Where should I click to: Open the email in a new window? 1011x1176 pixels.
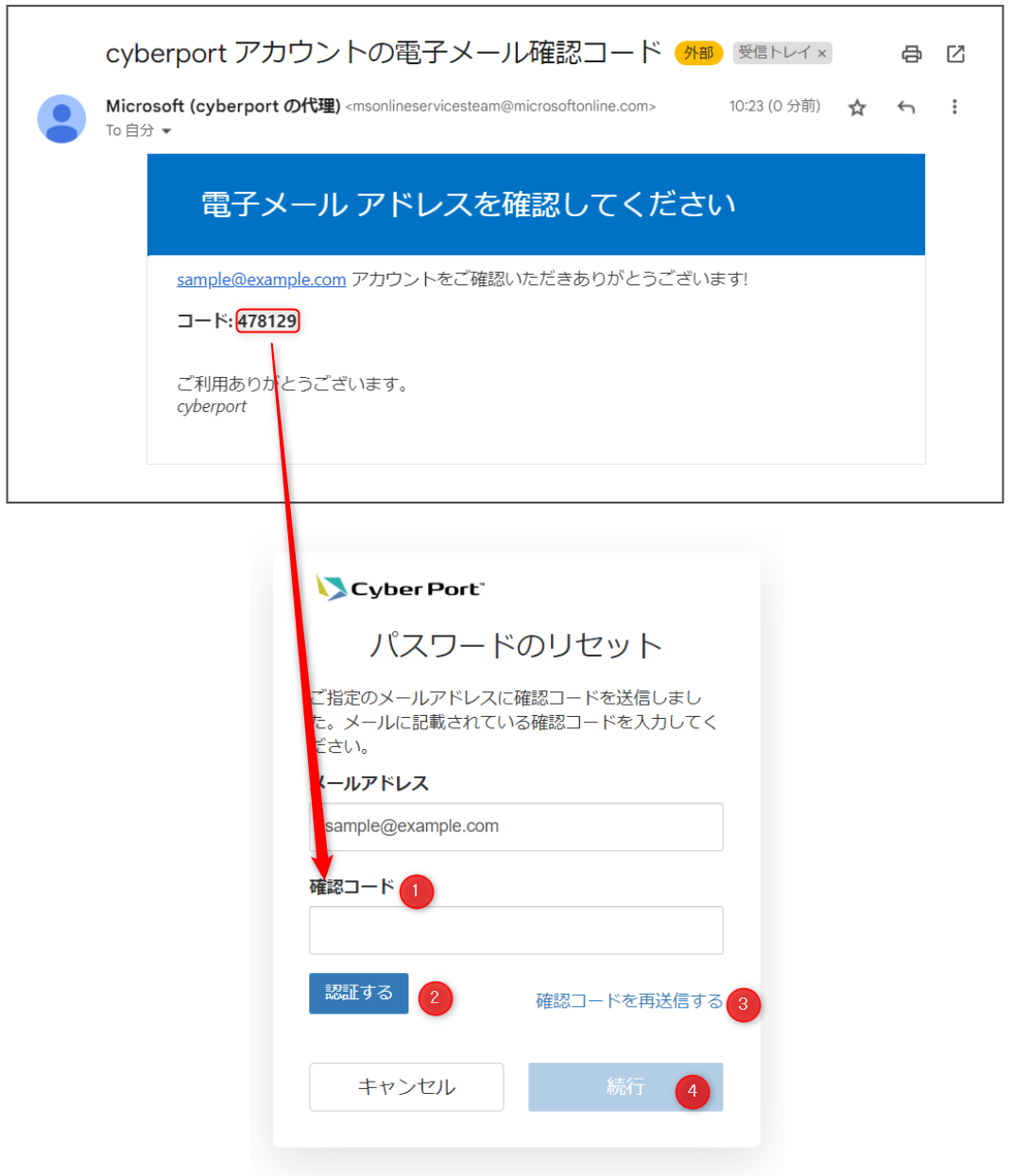pyautogui.click(x=955, y=54)
